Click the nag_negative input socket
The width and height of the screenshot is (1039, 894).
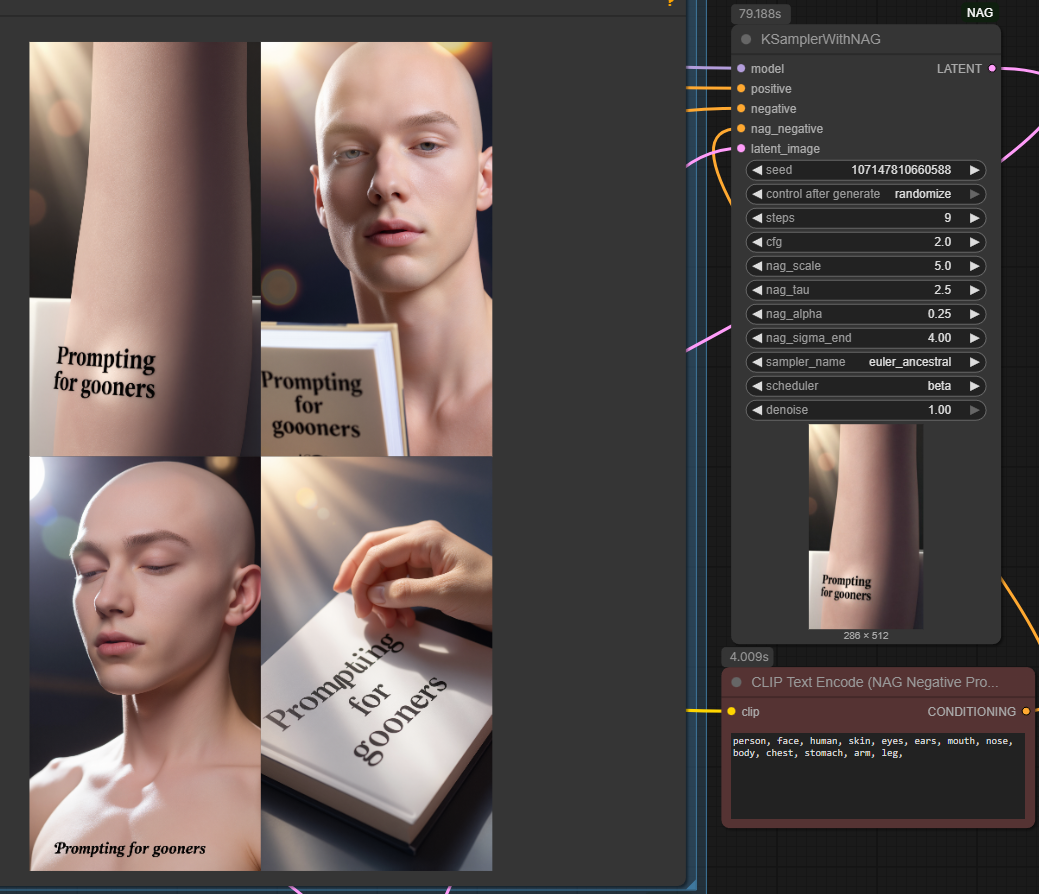(741, 129)
